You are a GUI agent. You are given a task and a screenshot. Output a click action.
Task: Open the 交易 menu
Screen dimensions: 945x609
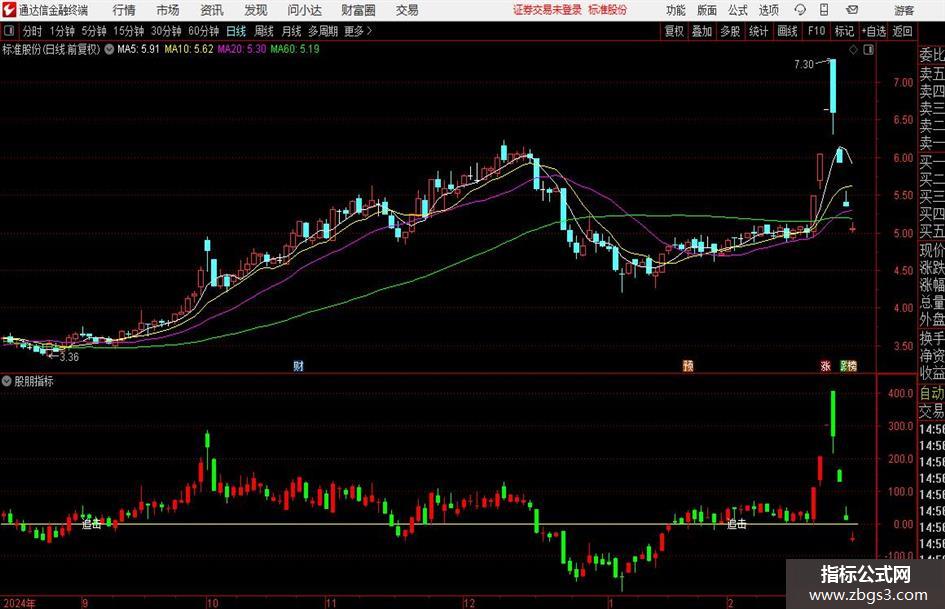[407, 10]
